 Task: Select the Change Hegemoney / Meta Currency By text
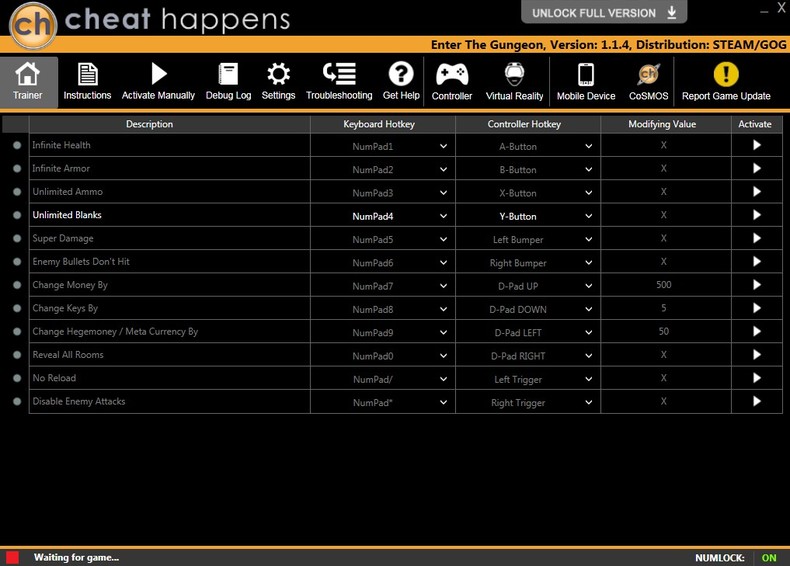point(115,332)
